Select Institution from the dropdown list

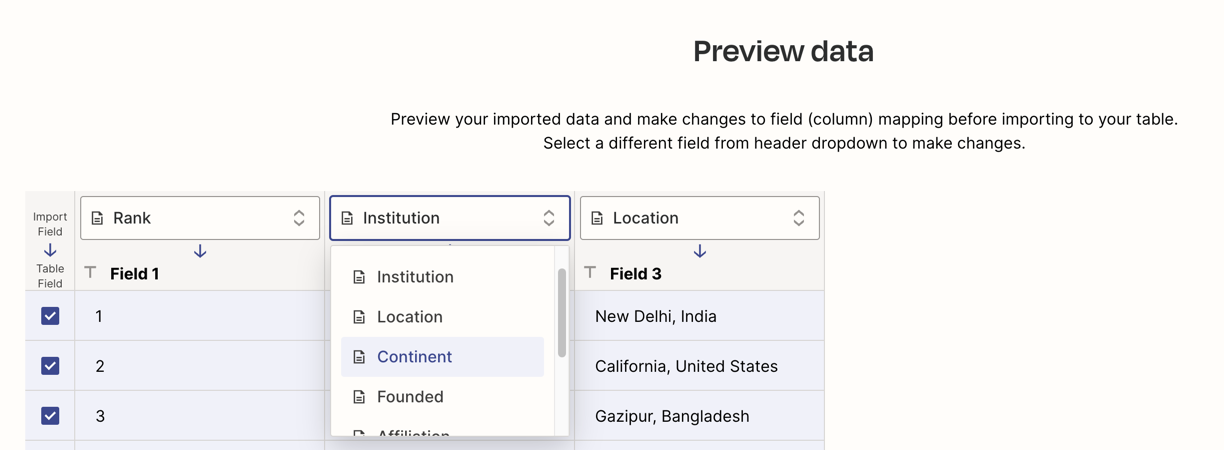tap(442, 277)
